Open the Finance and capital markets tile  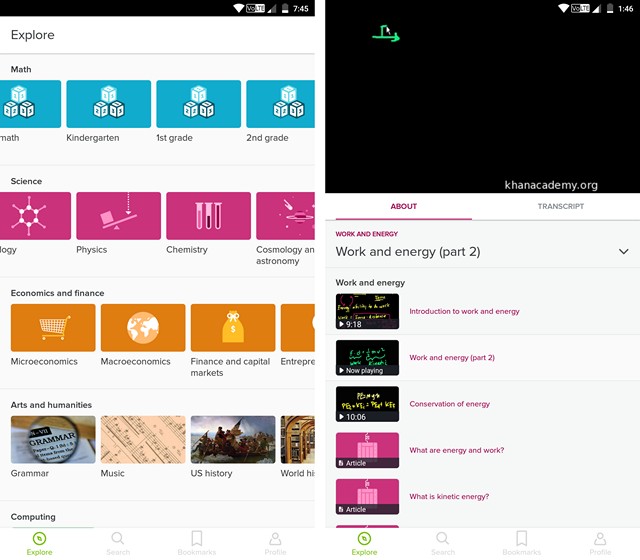tap(233, 328)
